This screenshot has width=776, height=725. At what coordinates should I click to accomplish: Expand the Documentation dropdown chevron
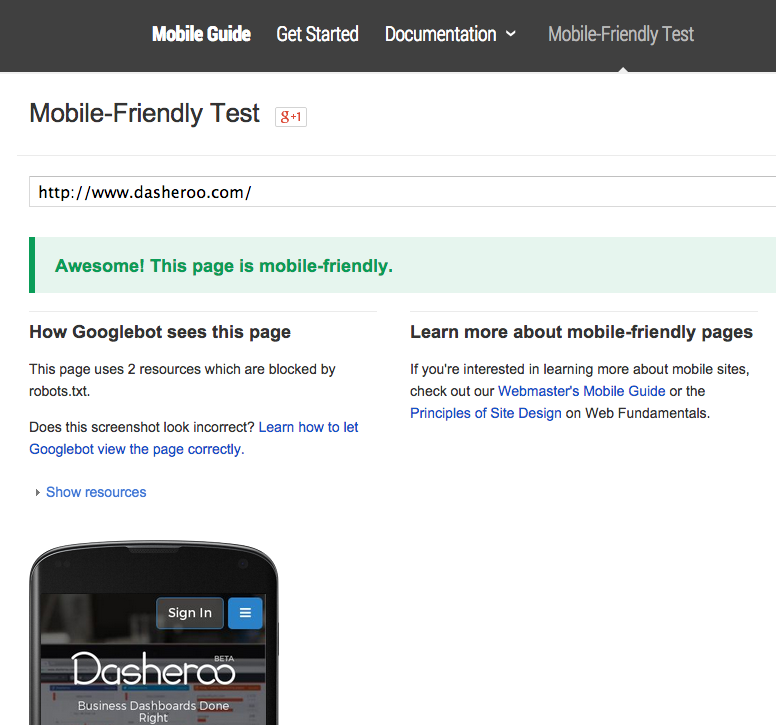coord(511,34)
